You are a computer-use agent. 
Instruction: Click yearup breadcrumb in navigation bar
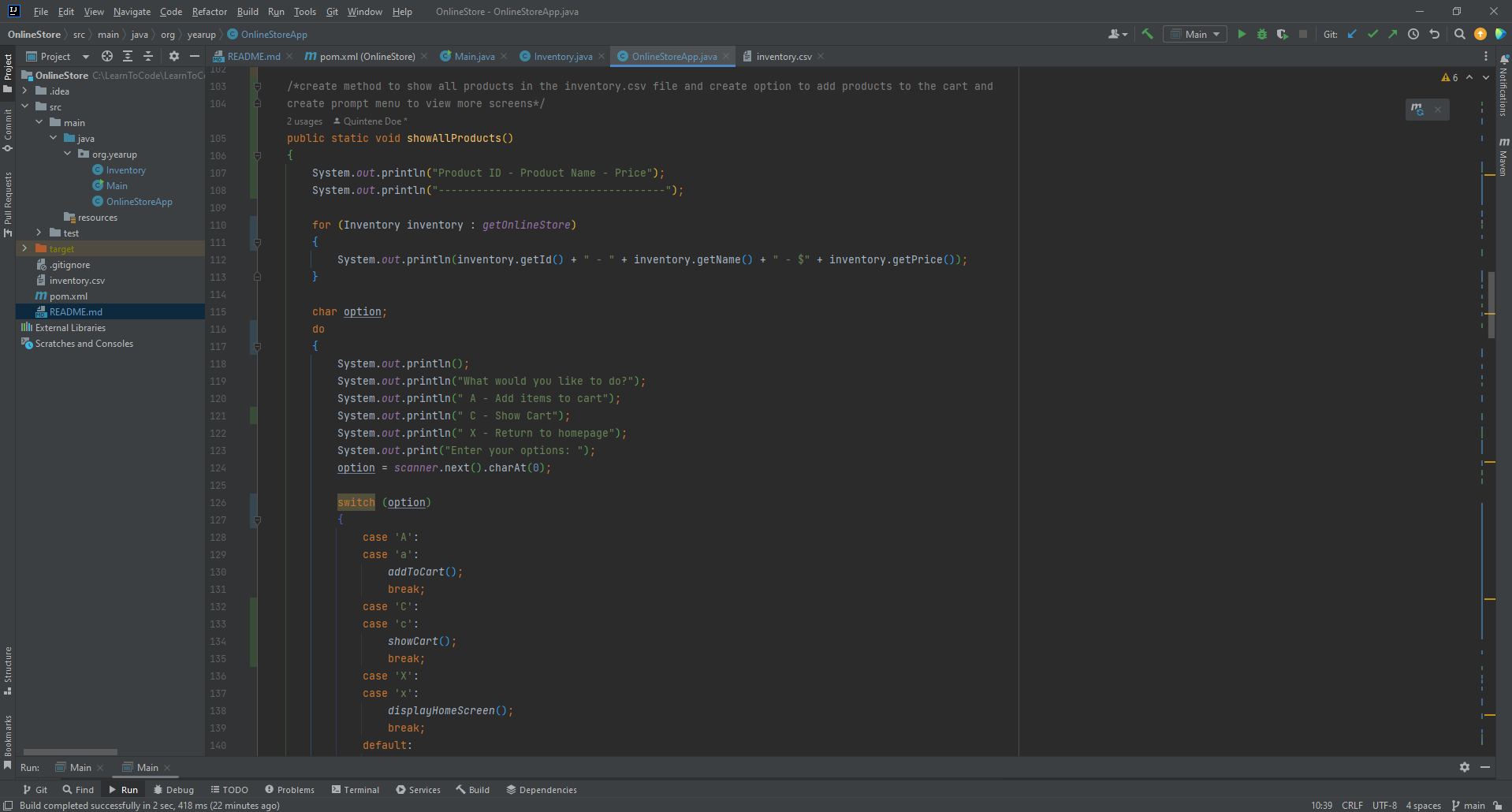point(201,34)
